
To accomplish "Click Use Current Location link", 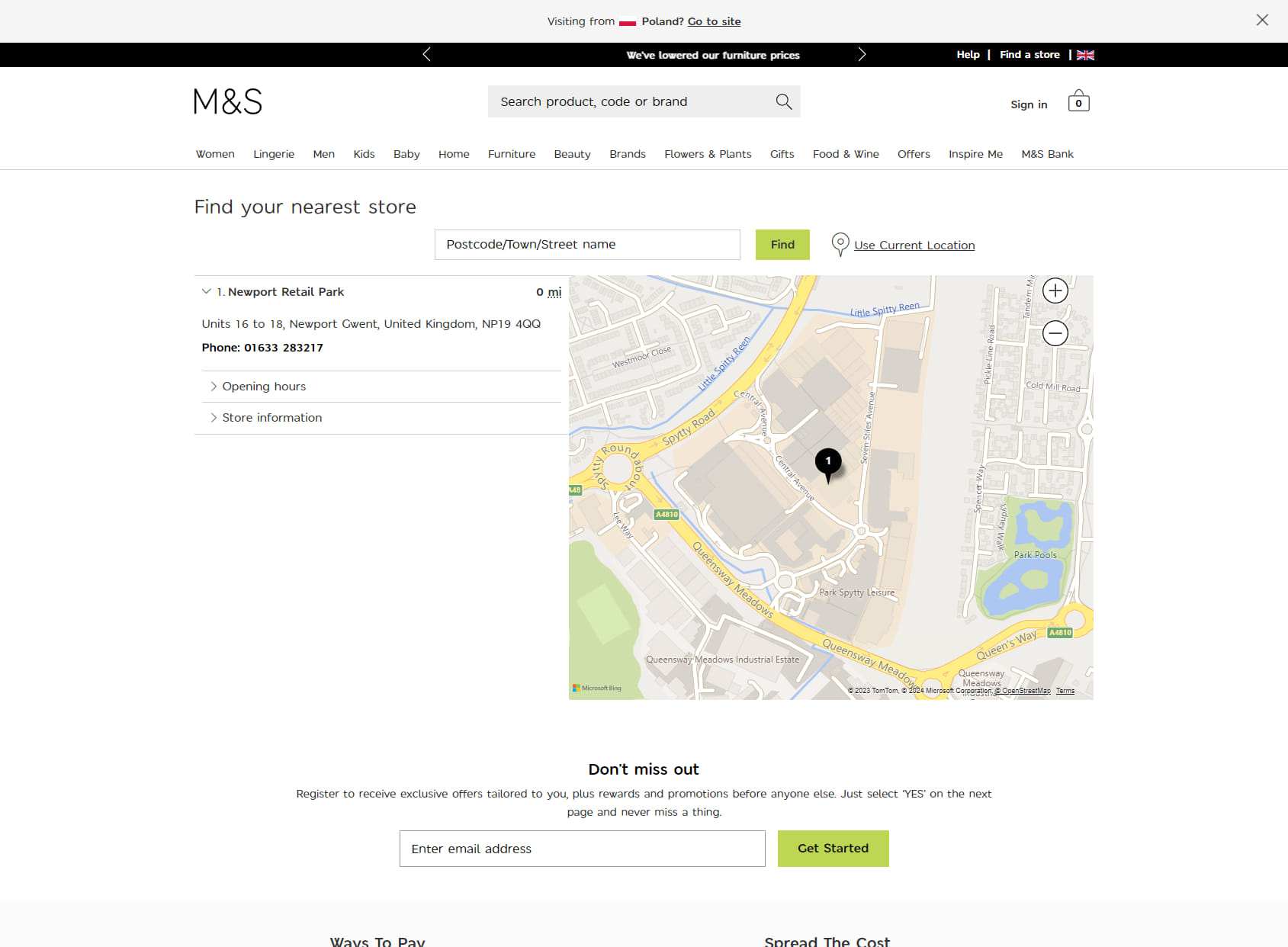I will tap(914, 245).
